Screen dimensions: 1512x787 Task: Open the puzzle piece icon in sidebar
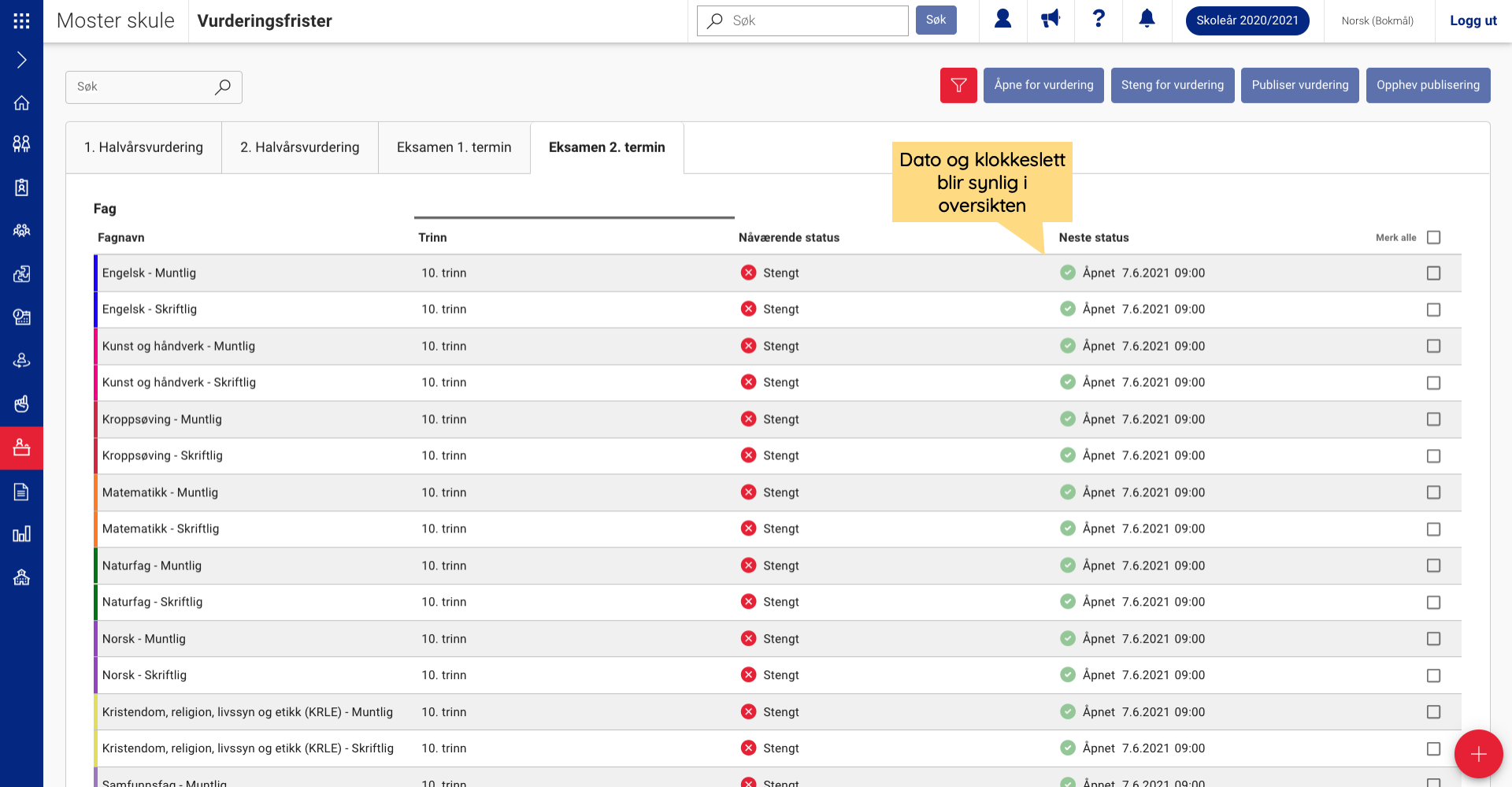21,274
